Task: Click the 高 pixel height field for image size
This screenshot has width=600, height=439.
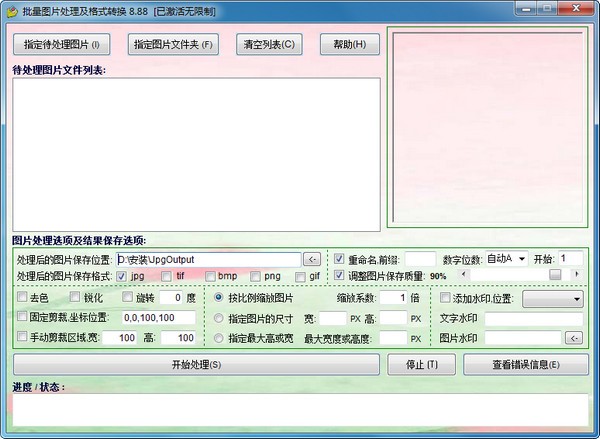Action: (x=393, y=318)
